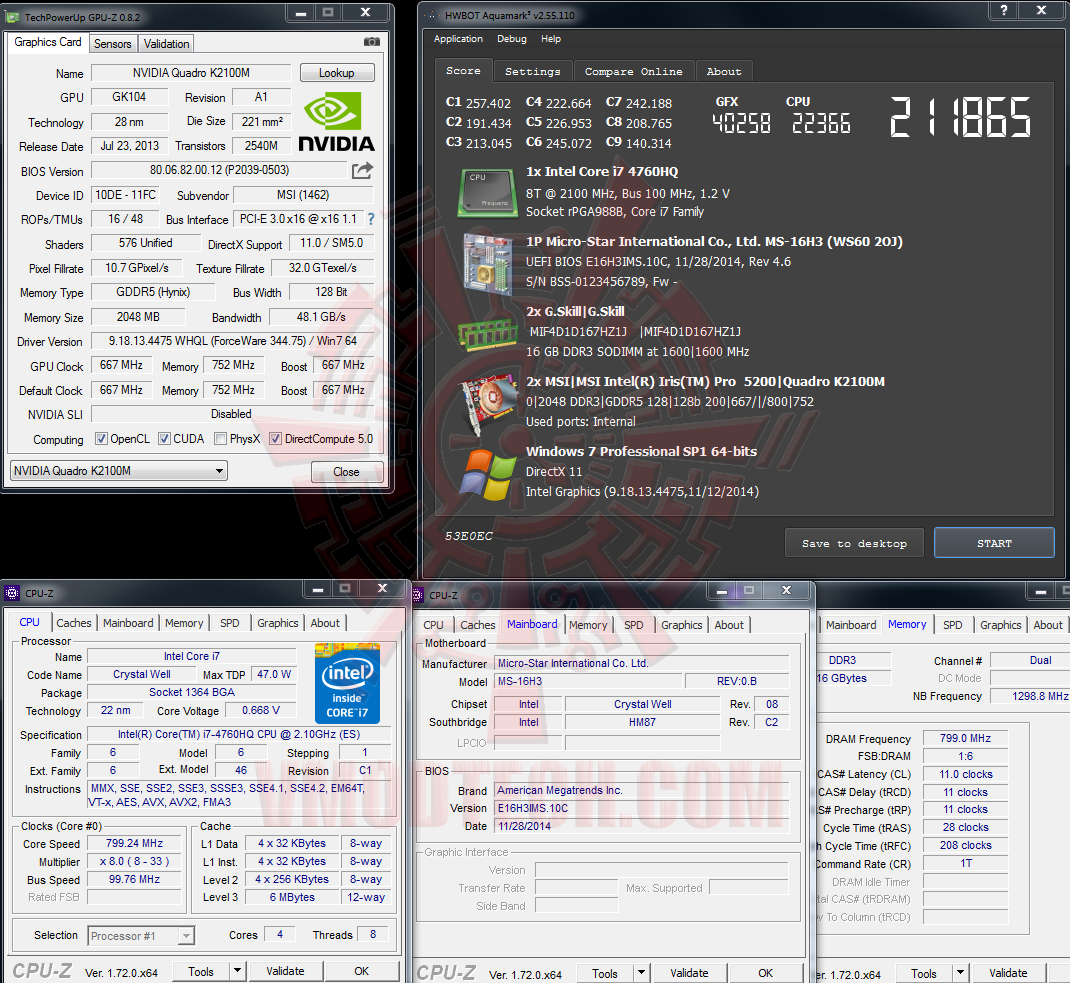
Task: Click OK in left CPU-Z window
Action: [362, 971]
